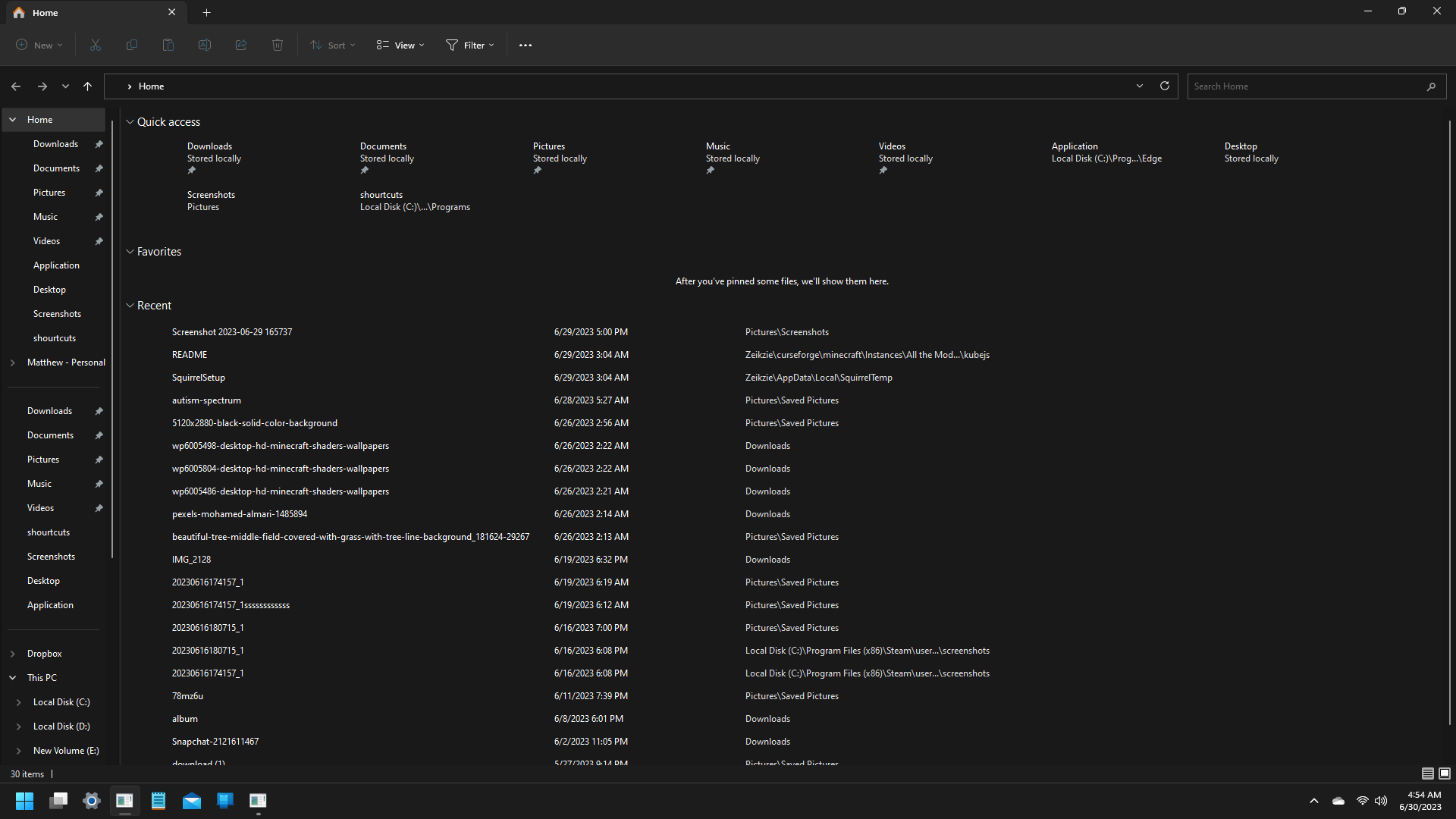Viewport: 1456px width, 819px height.
Task: Refresh the Home folder view
Action: (x=1165, y=86)
